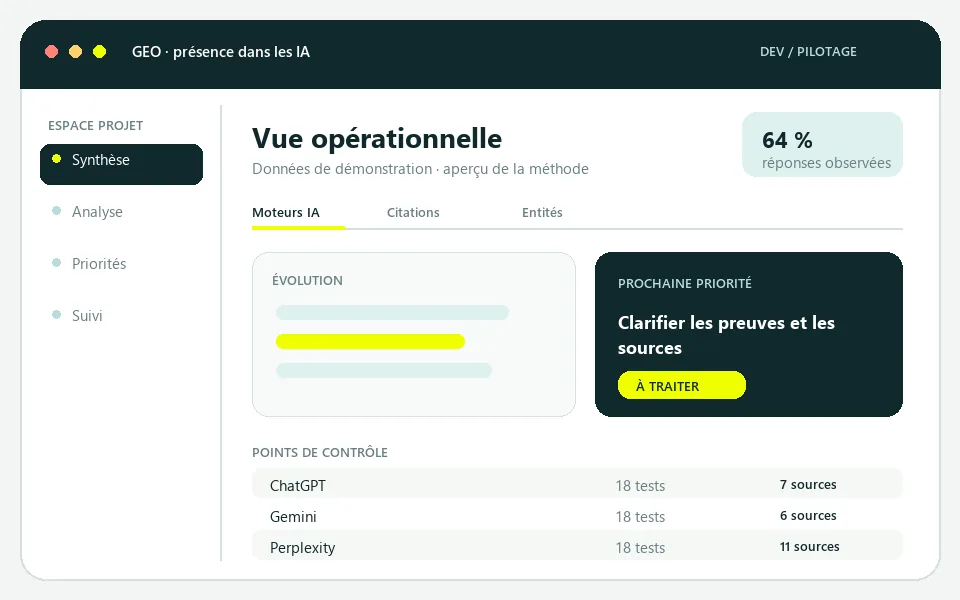
Task: Click the POINTS DE CONTRÔLE heading
Action: point(320,452)
